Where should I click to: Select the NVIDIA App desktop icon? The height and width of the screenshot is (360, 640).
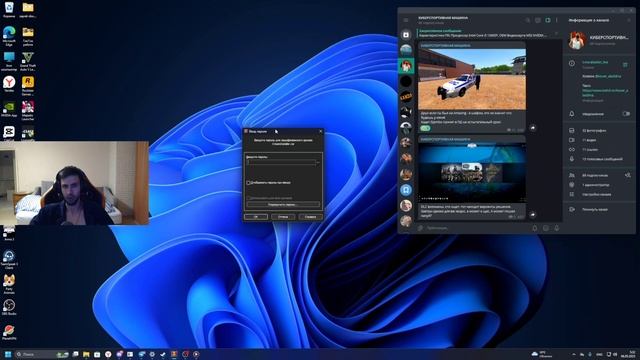click(x=9, y=109)
